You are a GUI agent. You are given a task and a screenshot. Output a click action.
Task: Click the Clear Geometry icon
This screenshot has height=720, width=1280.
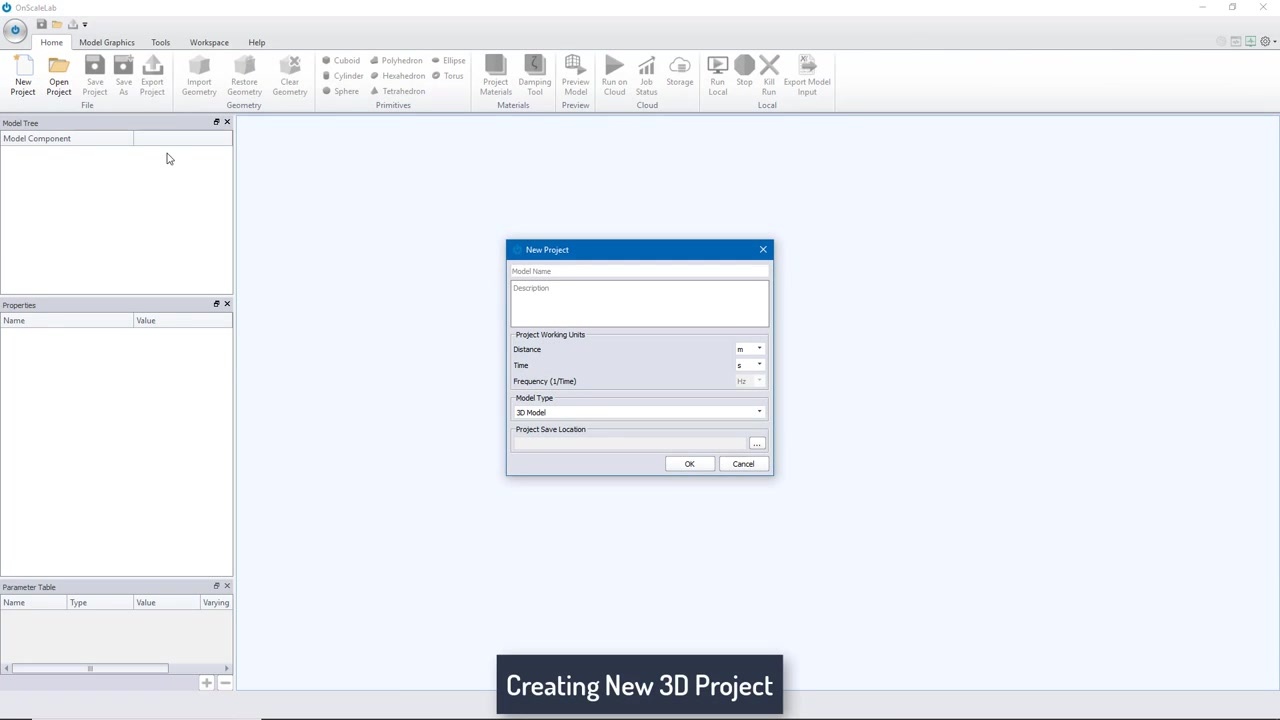click(290, 76)
